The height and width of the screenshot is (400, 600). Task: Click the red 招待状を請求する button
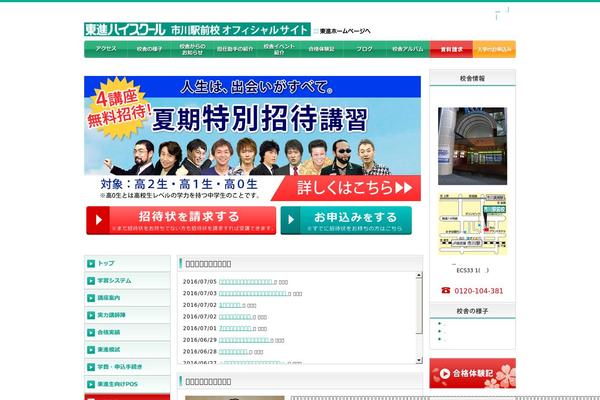tap(181, 220)
